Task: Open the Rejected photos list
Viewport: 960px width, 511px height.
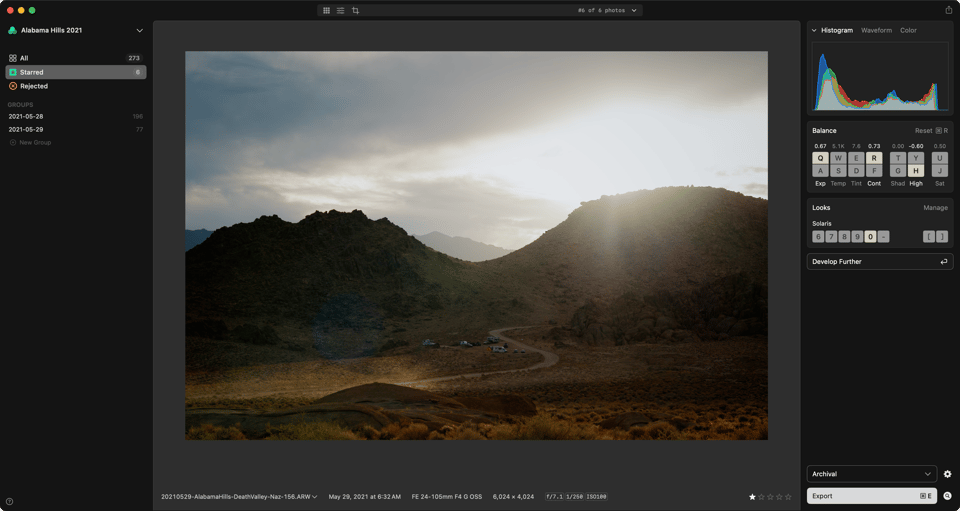Action: coord(76,86)
